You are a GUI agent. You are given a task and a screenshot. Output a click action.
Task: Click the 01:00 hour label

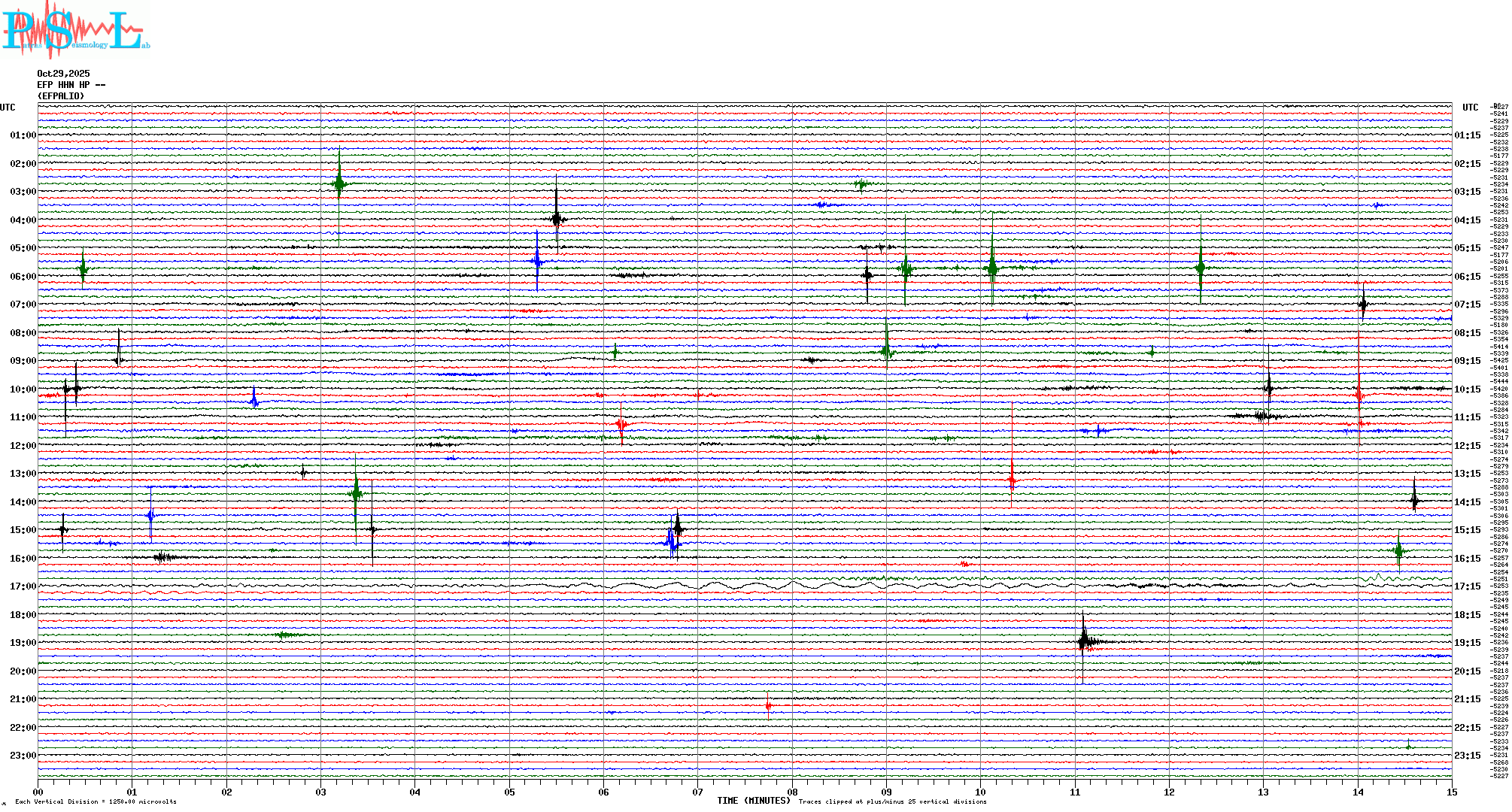(x=23, y=135)
